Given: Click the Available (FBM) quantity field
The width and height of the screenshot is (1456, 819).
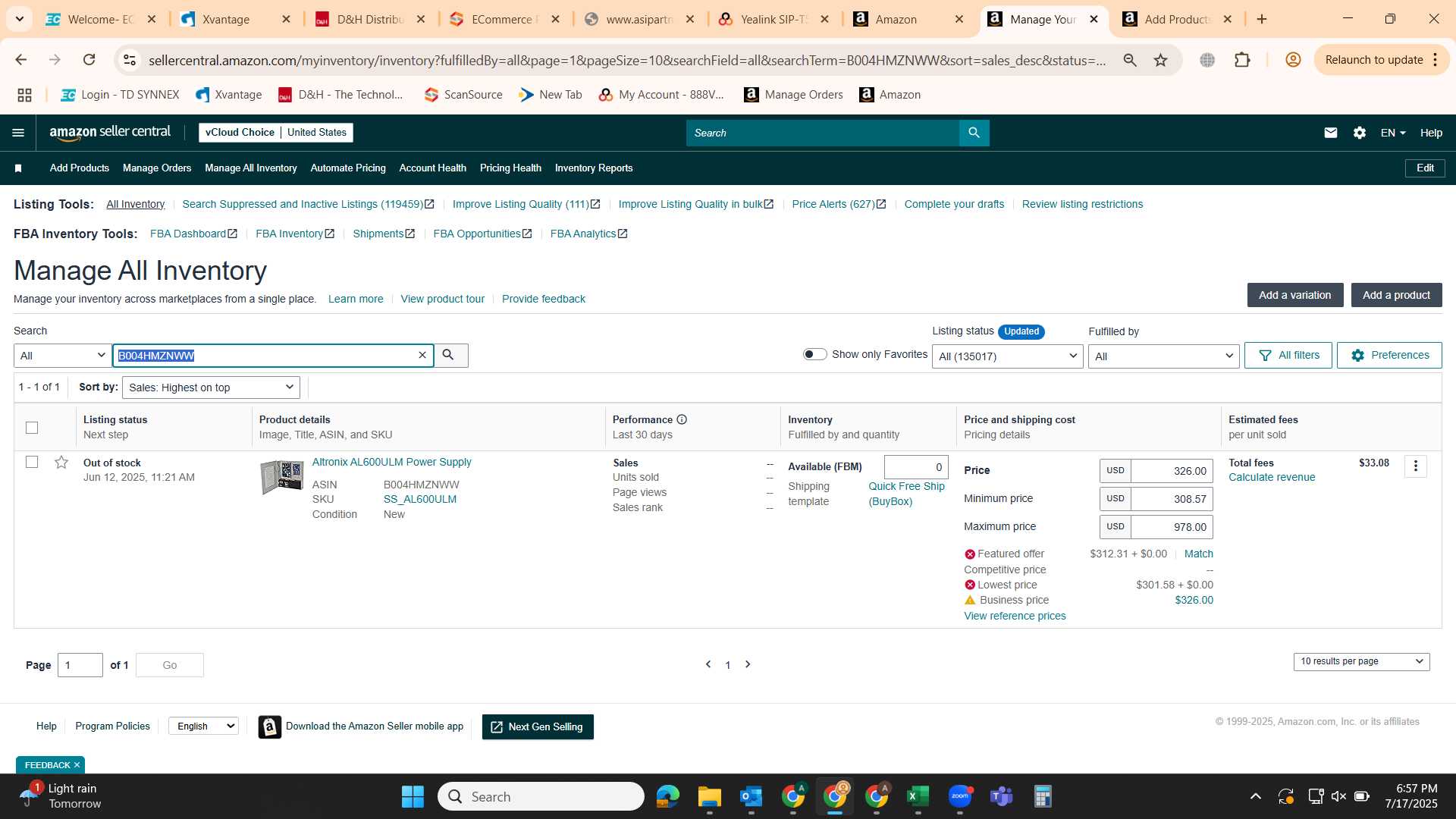Looking at the screenshot, I should point(916,467).
